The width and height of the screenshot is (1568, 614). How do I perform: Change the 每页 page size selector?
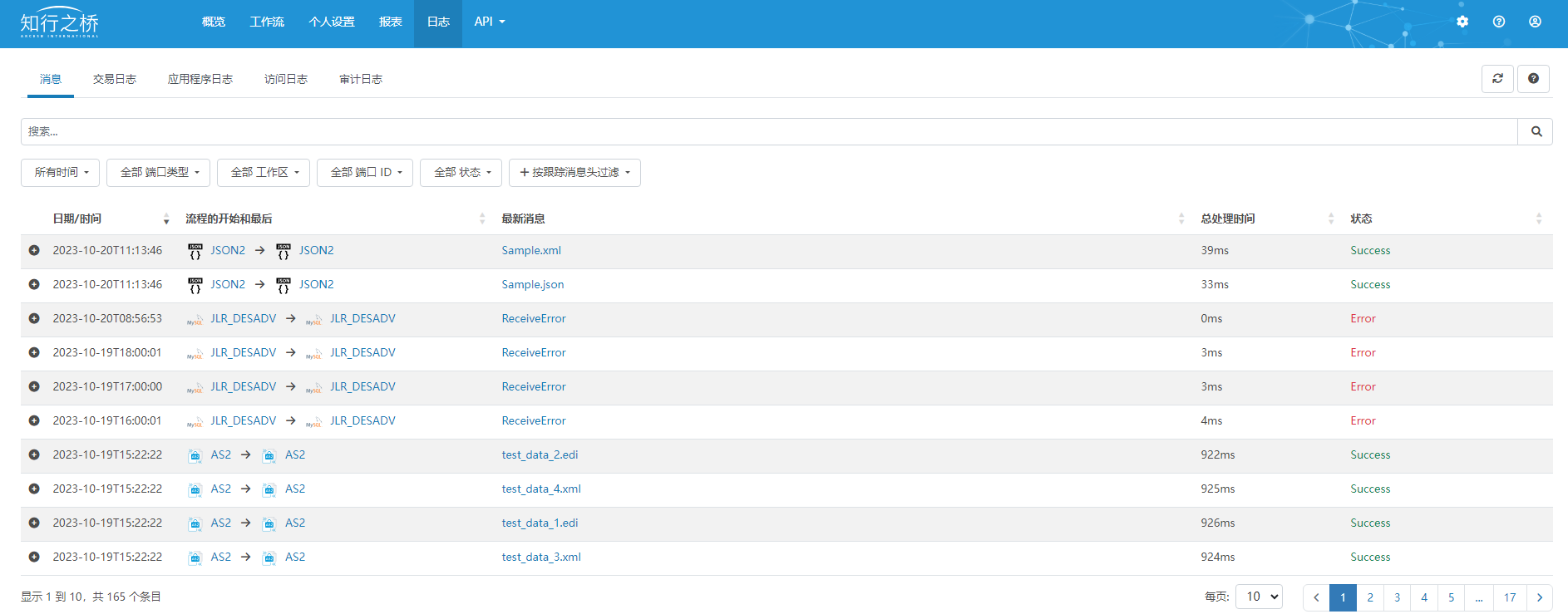(x=1260, y=597)
